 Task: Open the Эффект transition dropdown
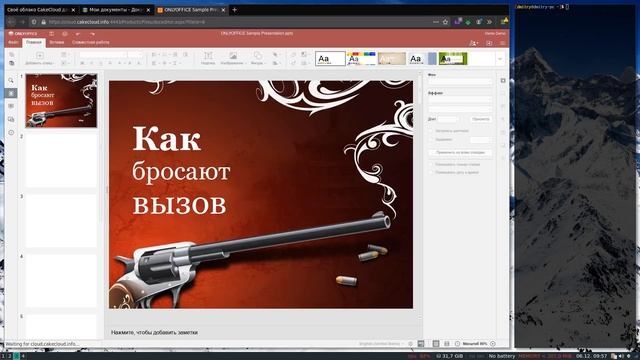coord(460,100)
